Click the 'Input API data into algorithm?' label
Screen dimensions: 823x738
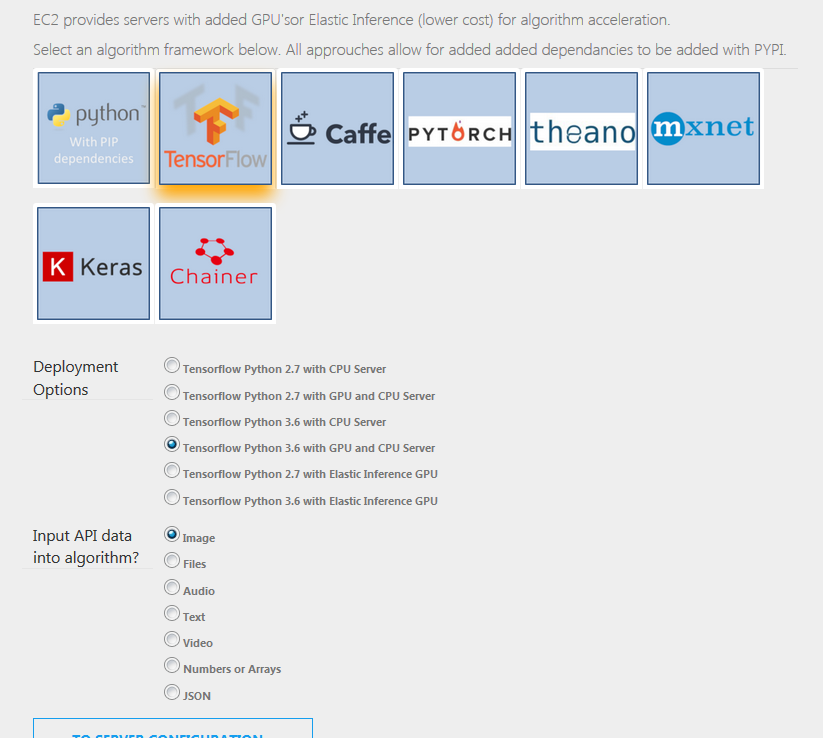coord(86,546)
